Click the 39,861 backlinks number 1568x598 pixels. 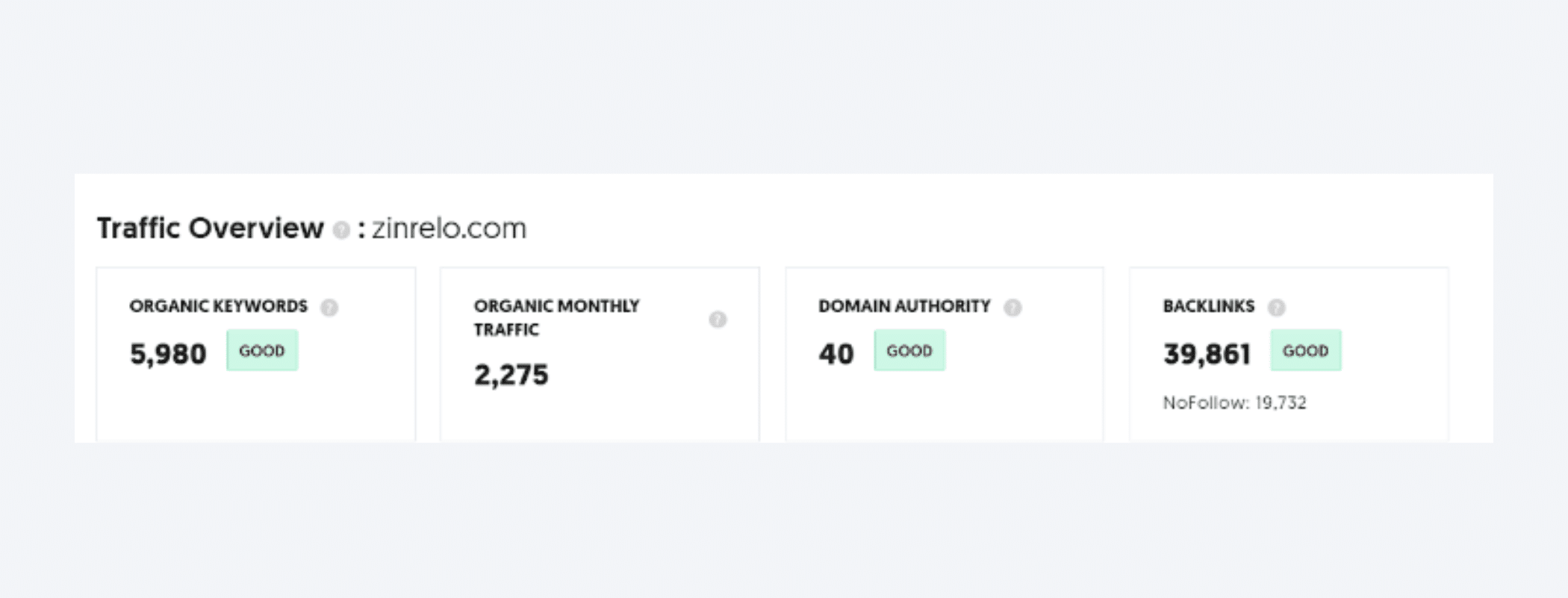[1207, 354]
